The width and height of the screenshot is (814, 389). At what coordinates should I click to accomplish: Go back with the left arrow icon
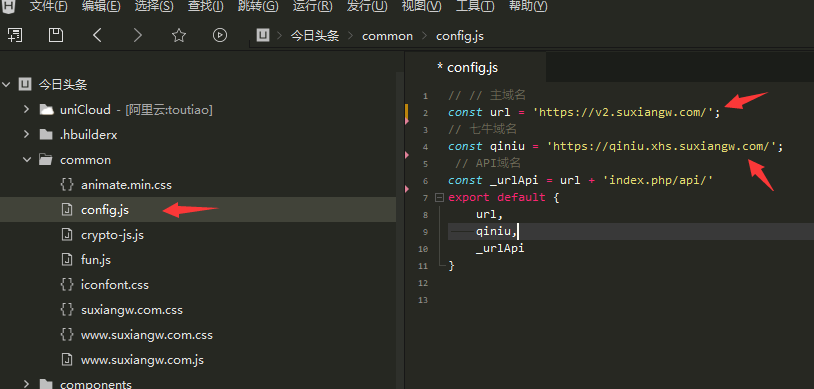click(x=97, y=35)
